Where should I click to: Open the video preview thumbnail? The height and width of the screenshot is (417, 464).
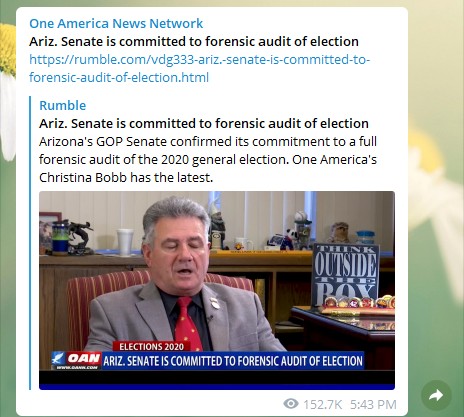click(217, 290)
